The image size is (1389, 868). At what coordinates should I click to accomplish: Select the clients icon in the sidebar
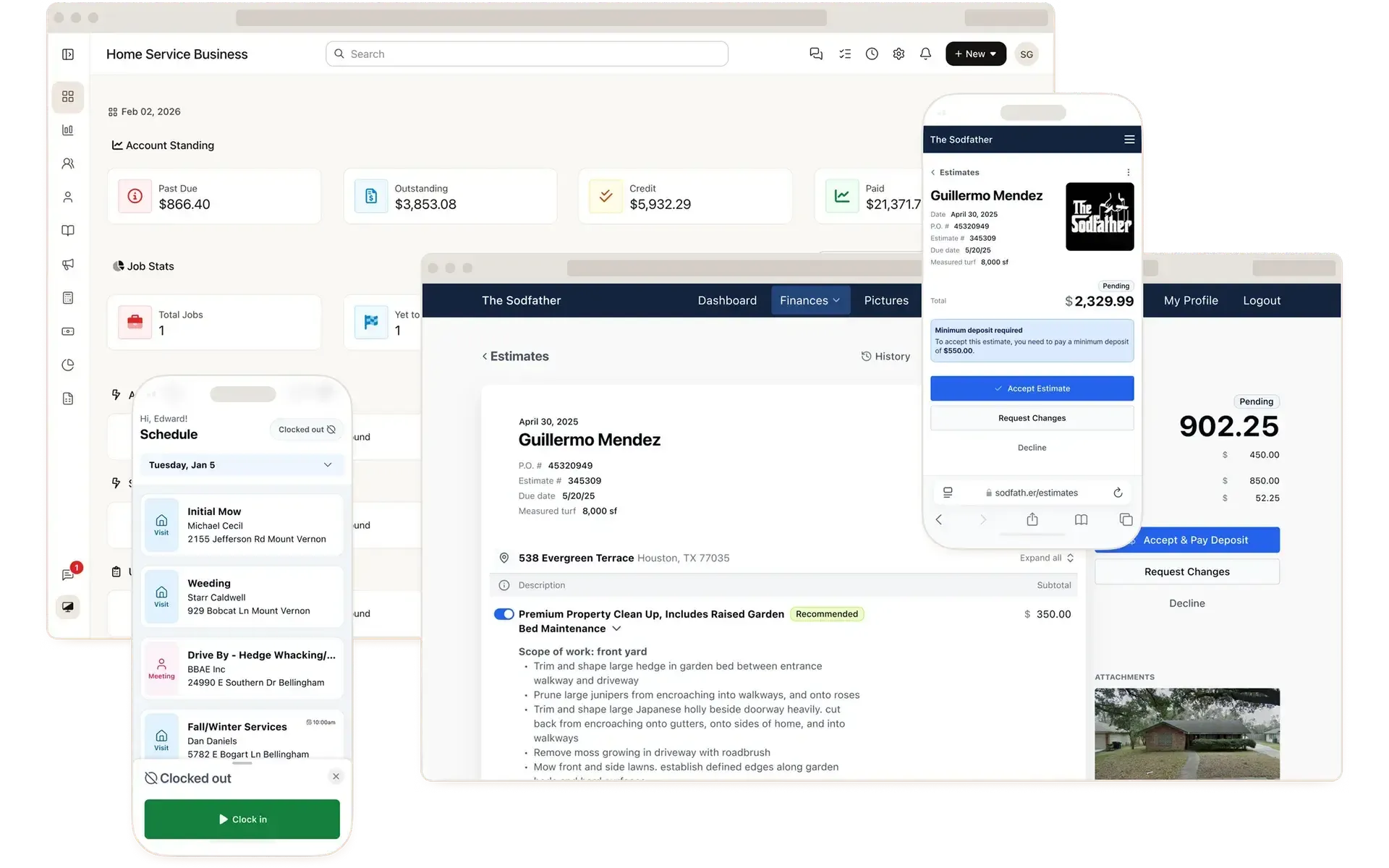68,163
